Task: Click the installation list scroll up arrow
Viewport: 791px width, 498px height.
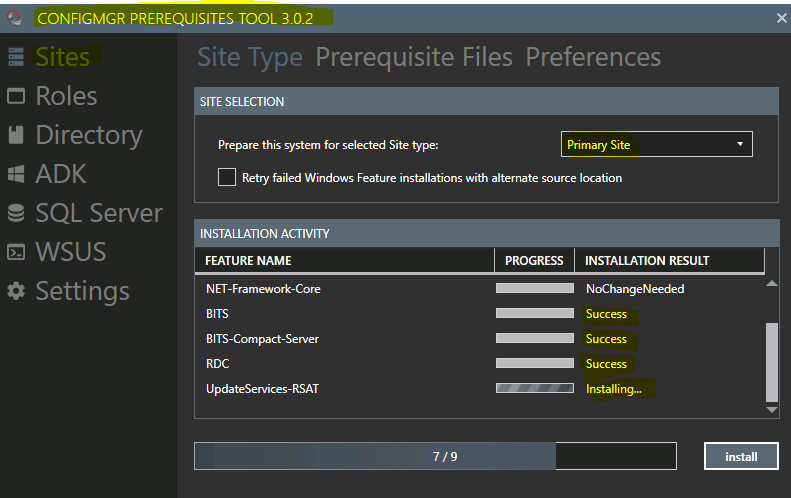Action: 771,284
